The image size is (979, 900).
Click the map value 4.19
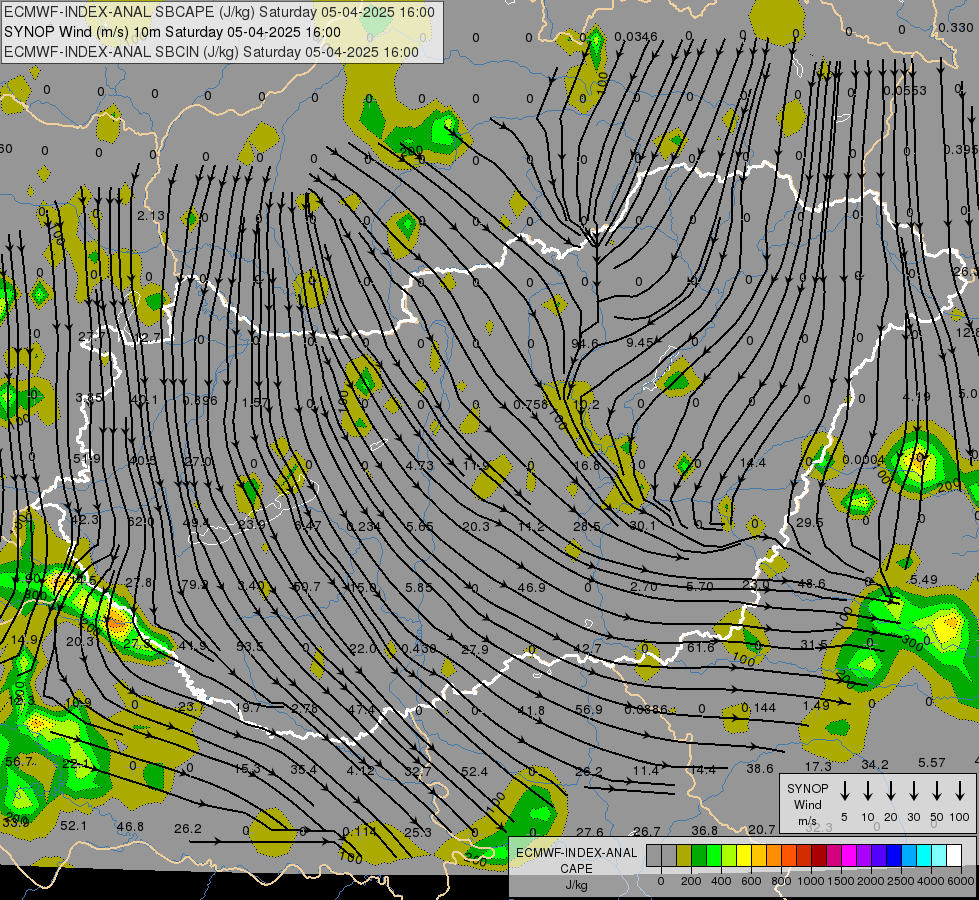(x=917, y=397)
